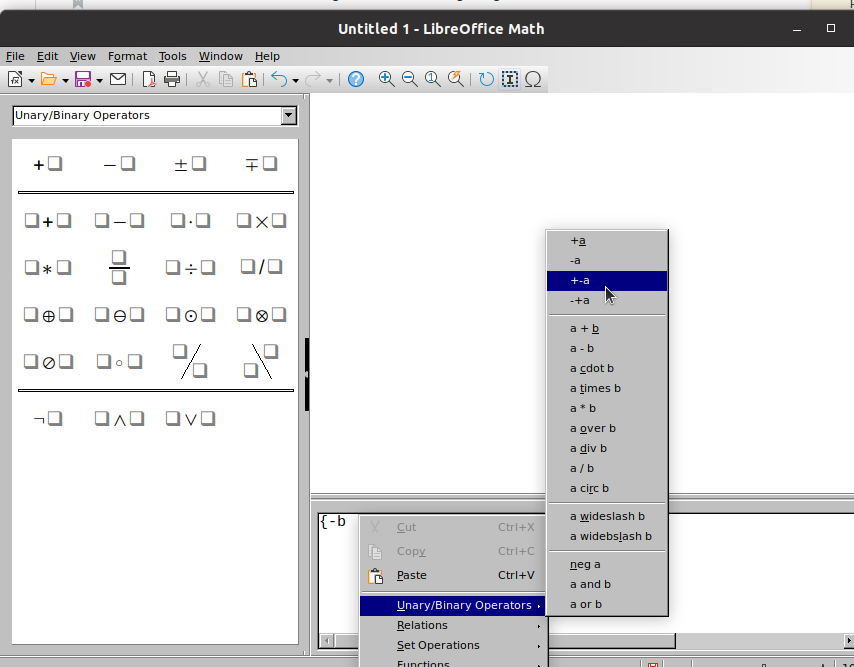
Task: Open the Tools menu
Action: pos(172,56)
